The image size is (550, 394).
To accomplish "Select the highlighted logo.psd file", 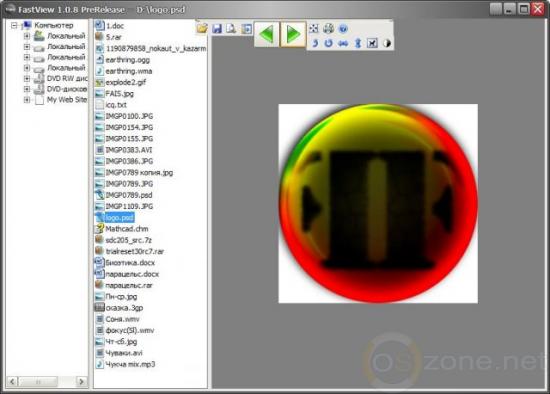I will (119, 218).
